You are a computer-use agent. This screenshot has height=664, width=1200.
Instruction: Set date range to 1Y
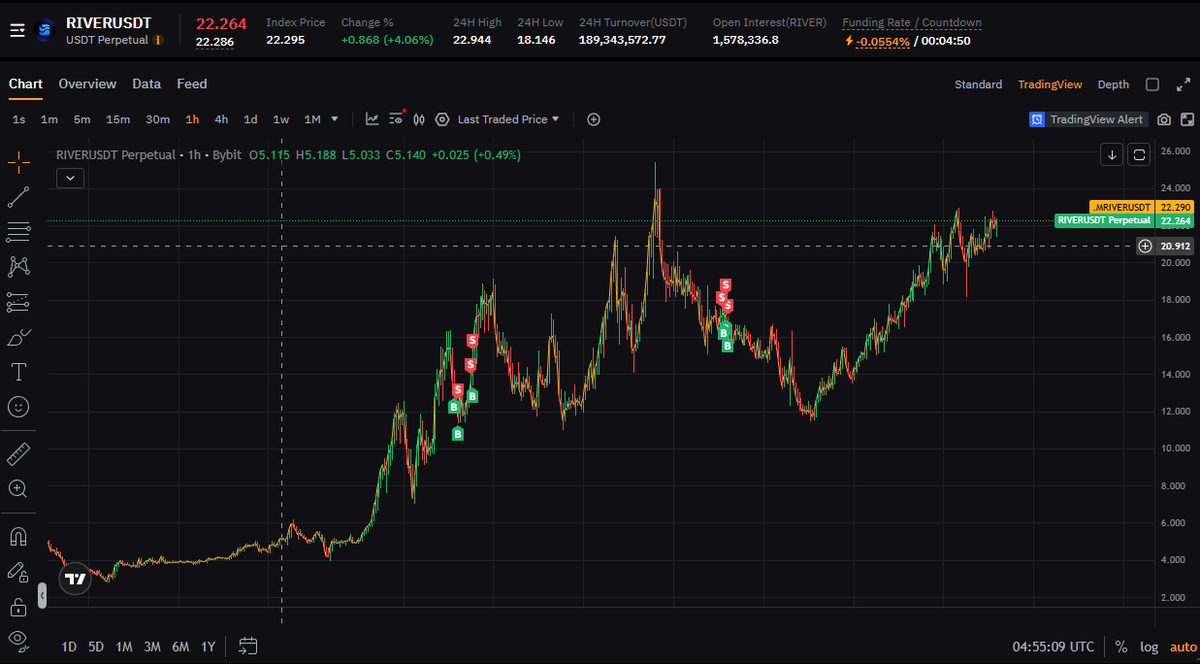pos(208,646)
